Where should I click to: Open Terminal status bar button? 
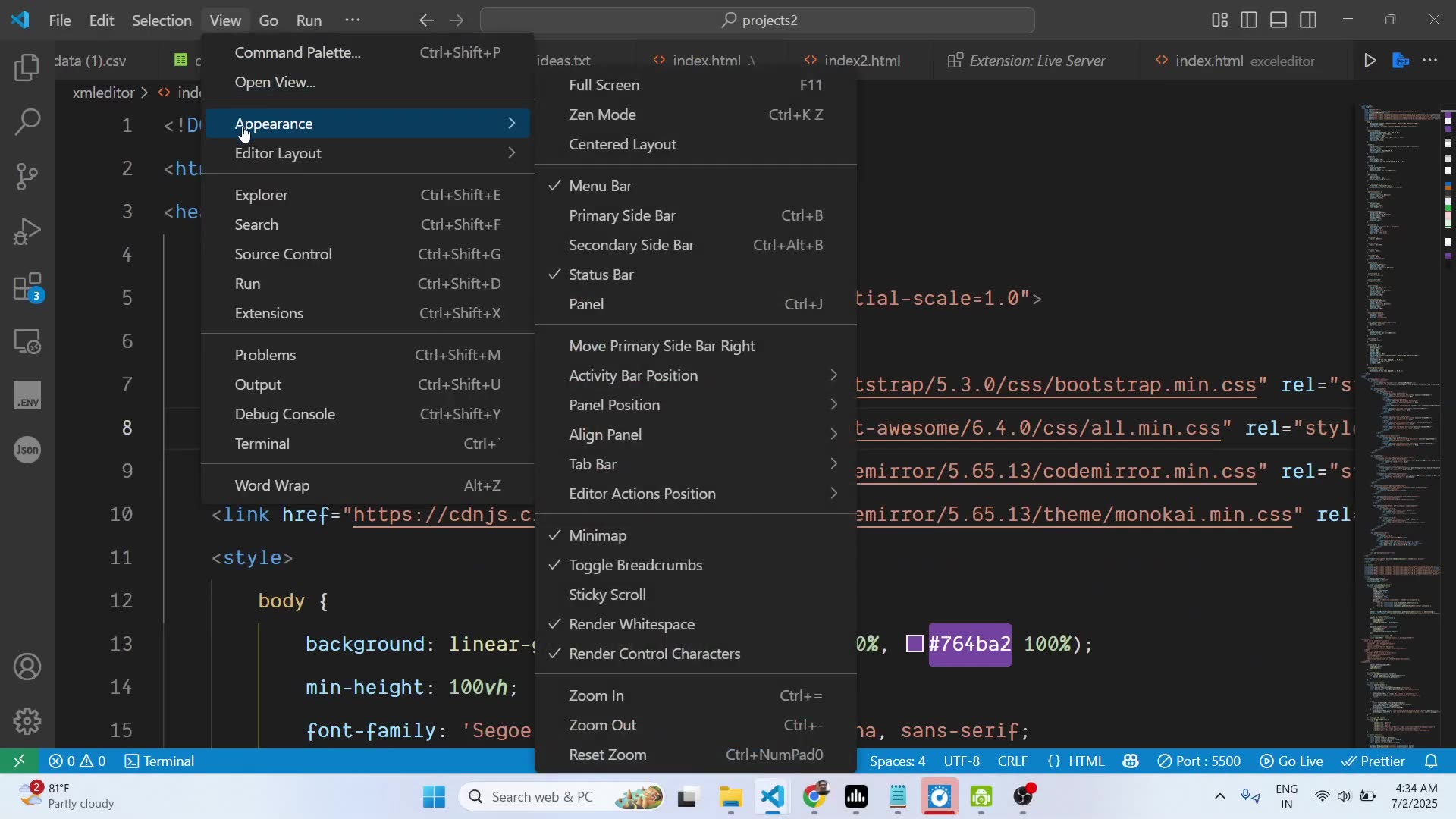point(159,761)
